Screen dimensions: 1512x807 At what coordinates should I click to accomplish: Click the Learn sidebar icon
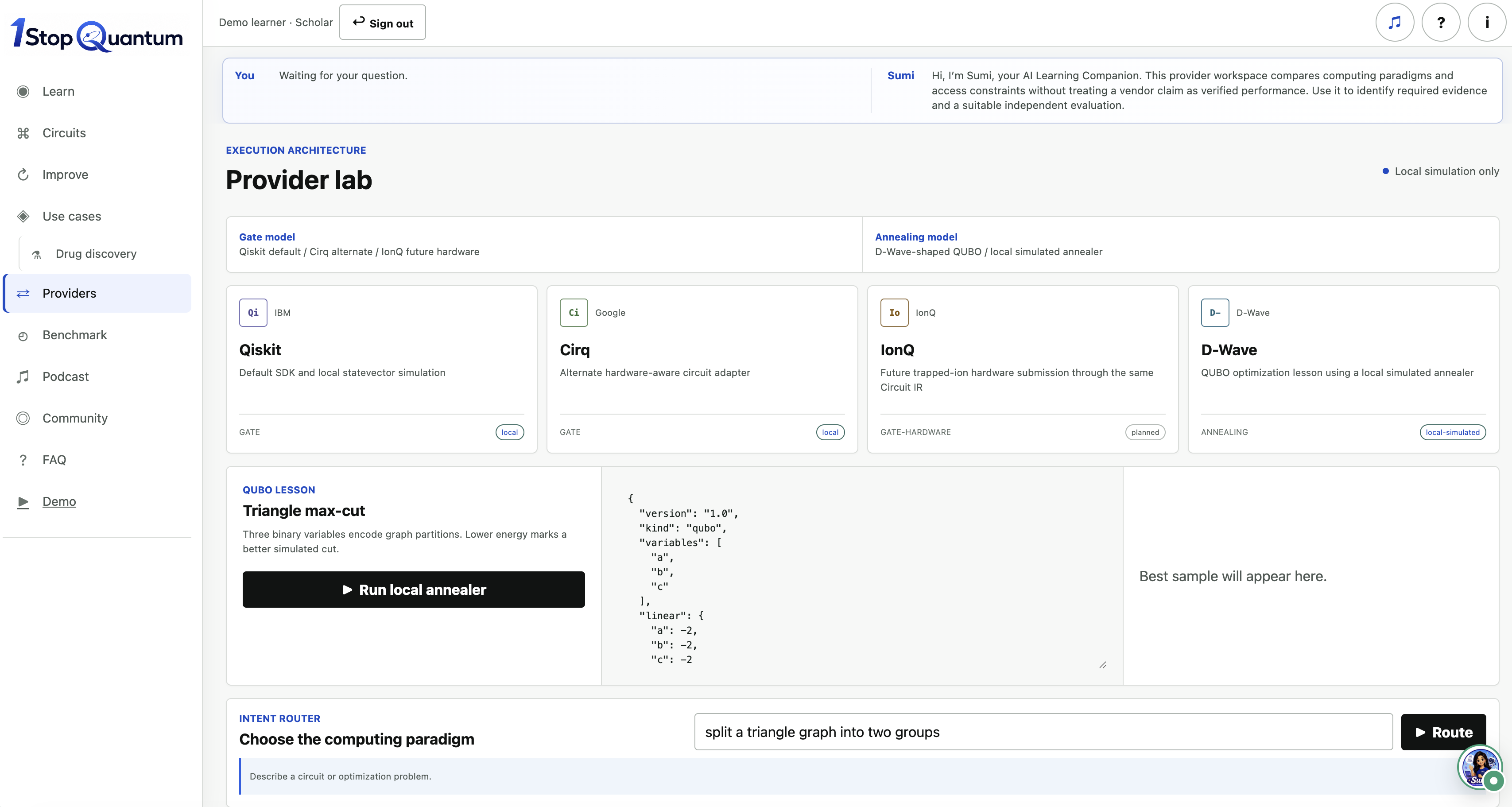(23, 92)
